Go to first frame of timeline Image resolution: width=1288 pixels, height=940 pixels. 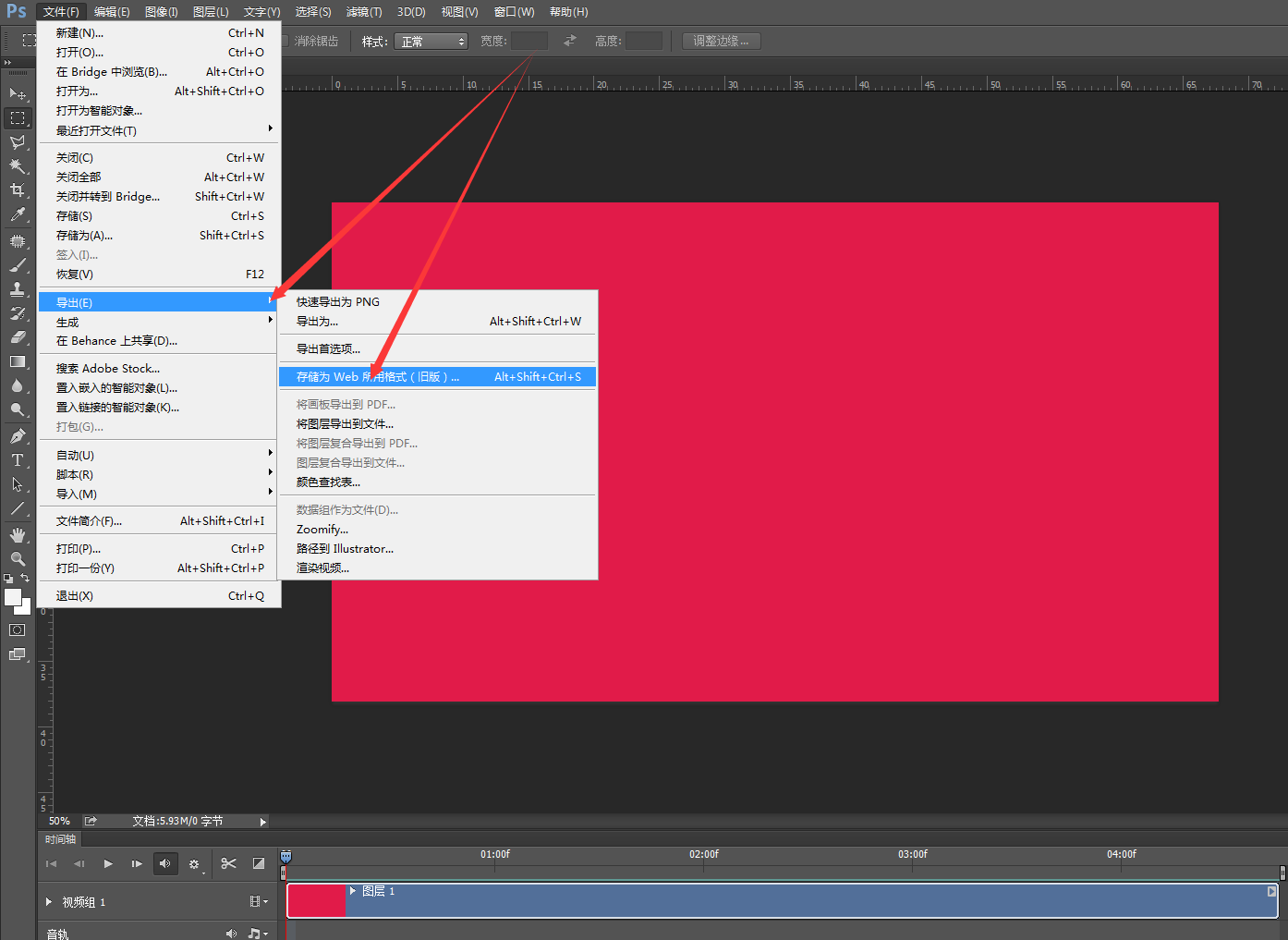click(51, 863)
